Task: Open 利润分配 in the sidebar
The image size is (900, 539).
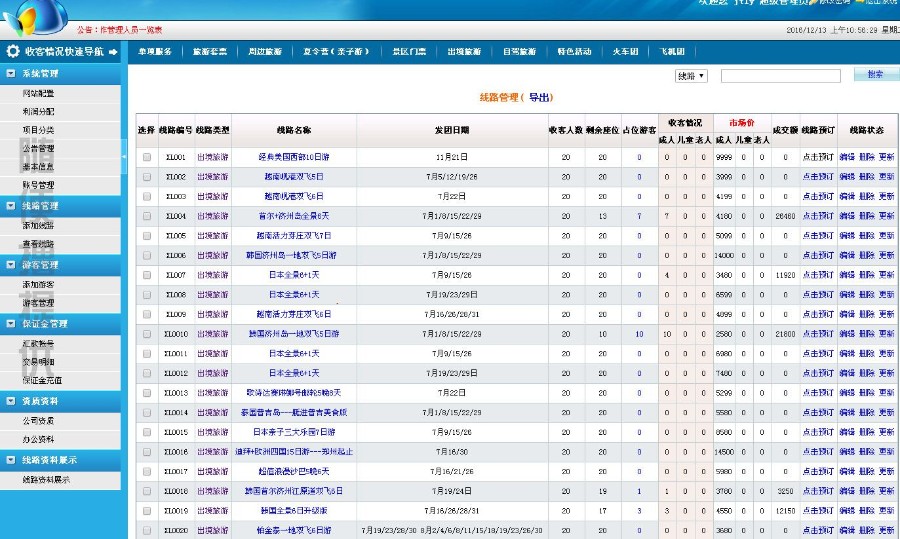Action: (x=38, y=111)
